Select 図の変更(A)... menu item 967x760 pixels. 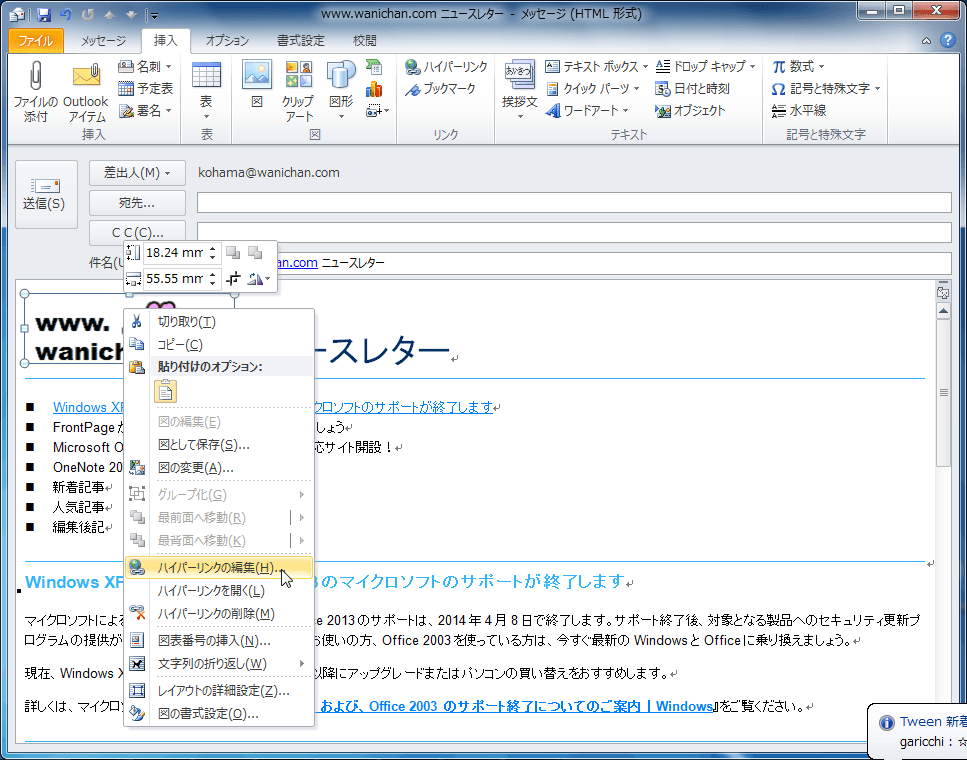click(219, 468)
